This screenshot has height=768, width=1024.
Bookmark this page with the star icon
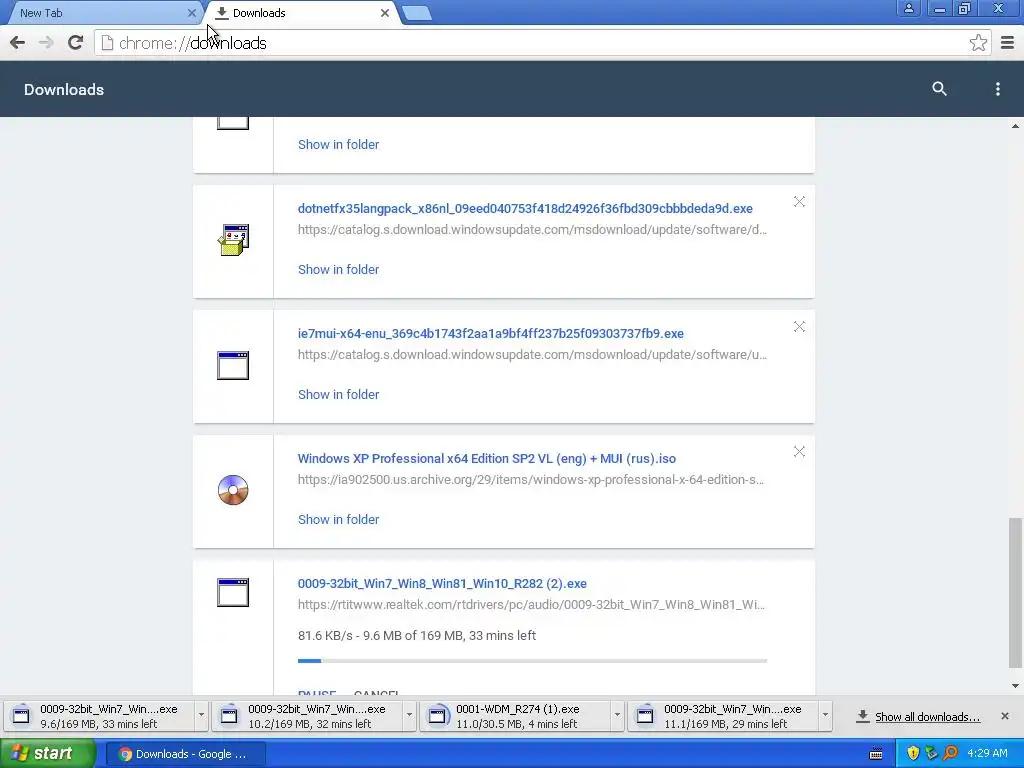(978, 43)
